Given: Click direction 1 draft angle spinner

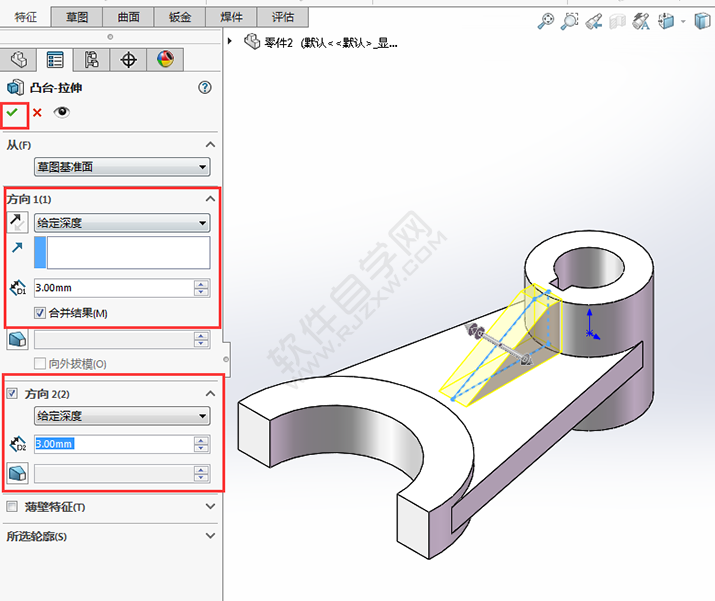Looking at the screenshot, I should coord(202,340).
